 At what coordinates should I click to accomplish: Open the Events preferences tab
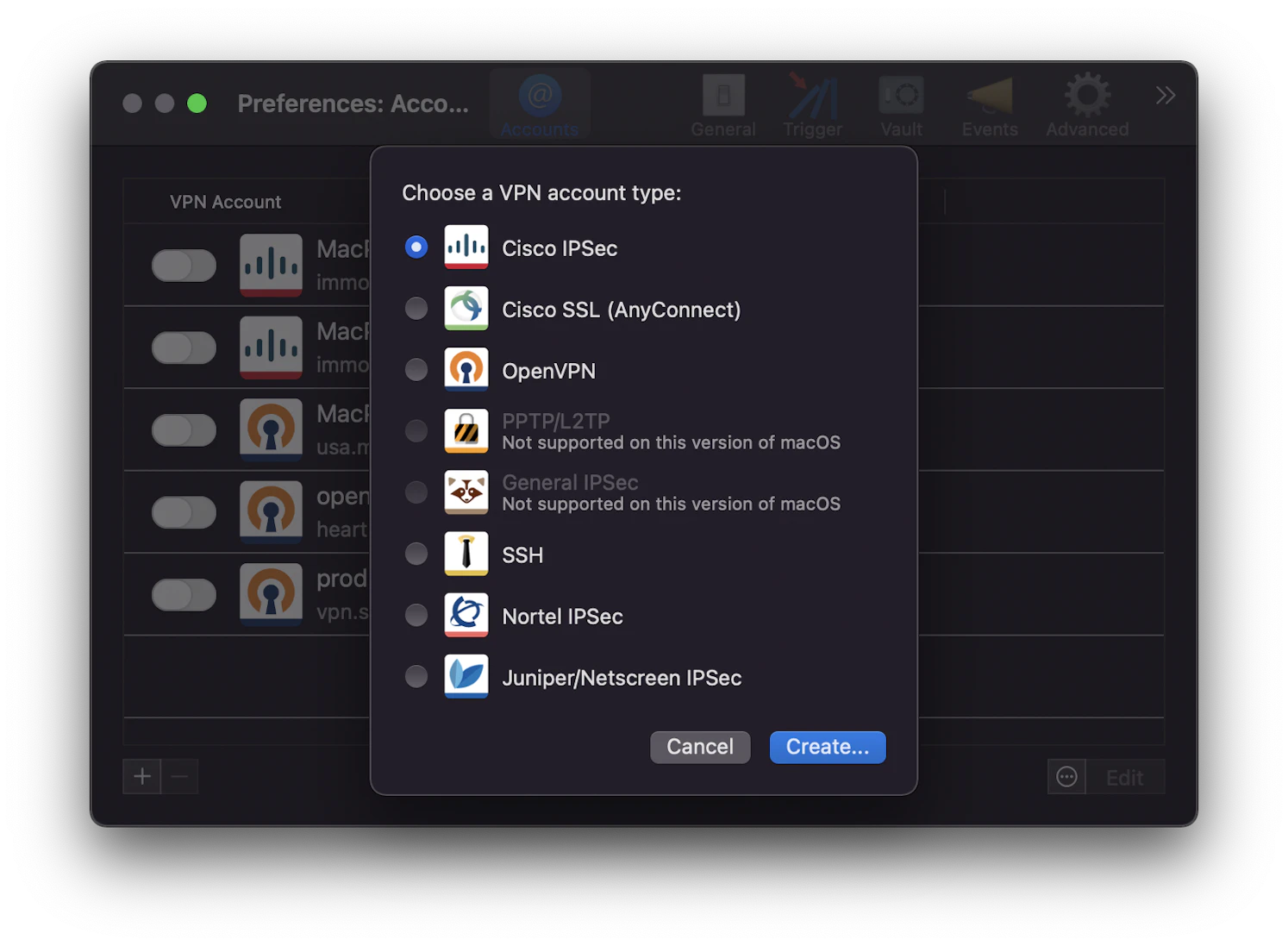pos(990,106)
